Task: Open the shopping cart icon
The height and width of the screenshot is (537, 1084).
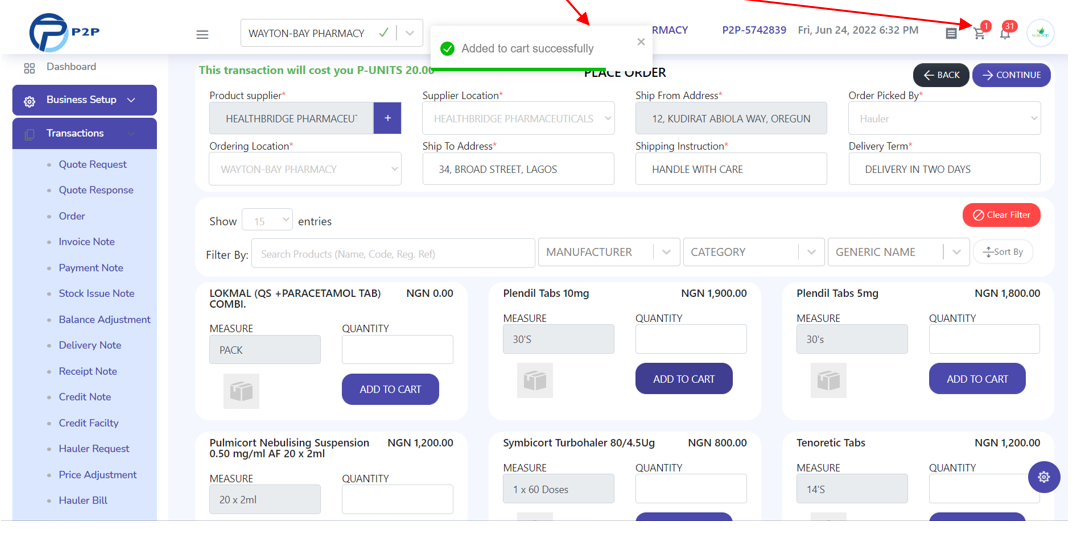Action: [979, 33]
